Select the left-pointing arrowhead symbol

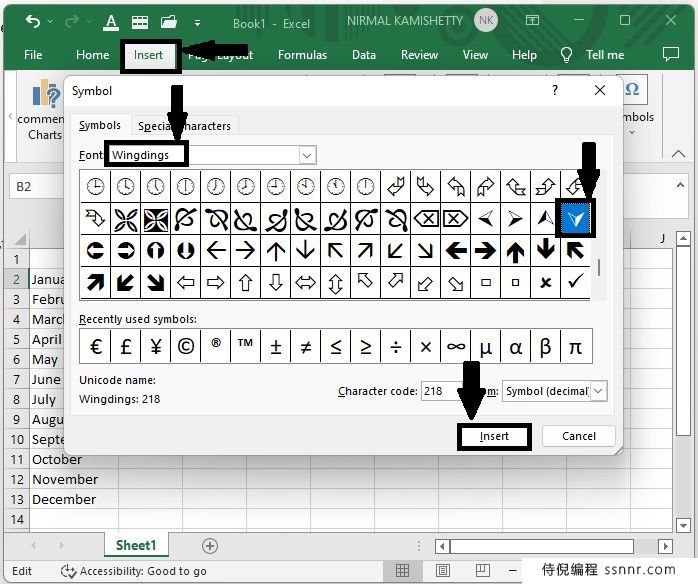click(x=485, y=219)
